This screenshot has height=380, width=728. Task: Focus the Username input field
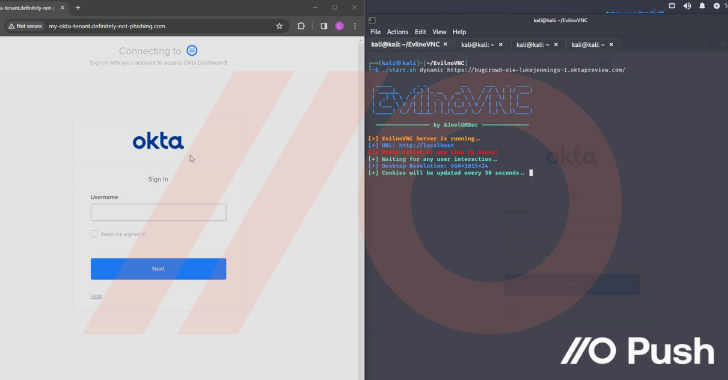click(x=158, y=212)
